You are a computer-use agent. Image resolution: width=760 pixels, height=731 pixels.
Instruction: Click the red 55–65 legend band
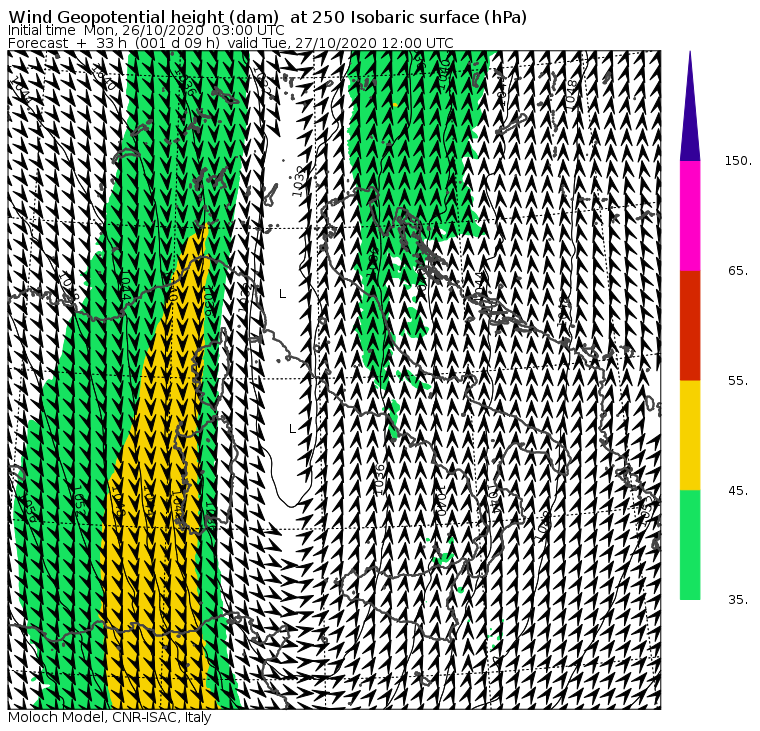690,325
